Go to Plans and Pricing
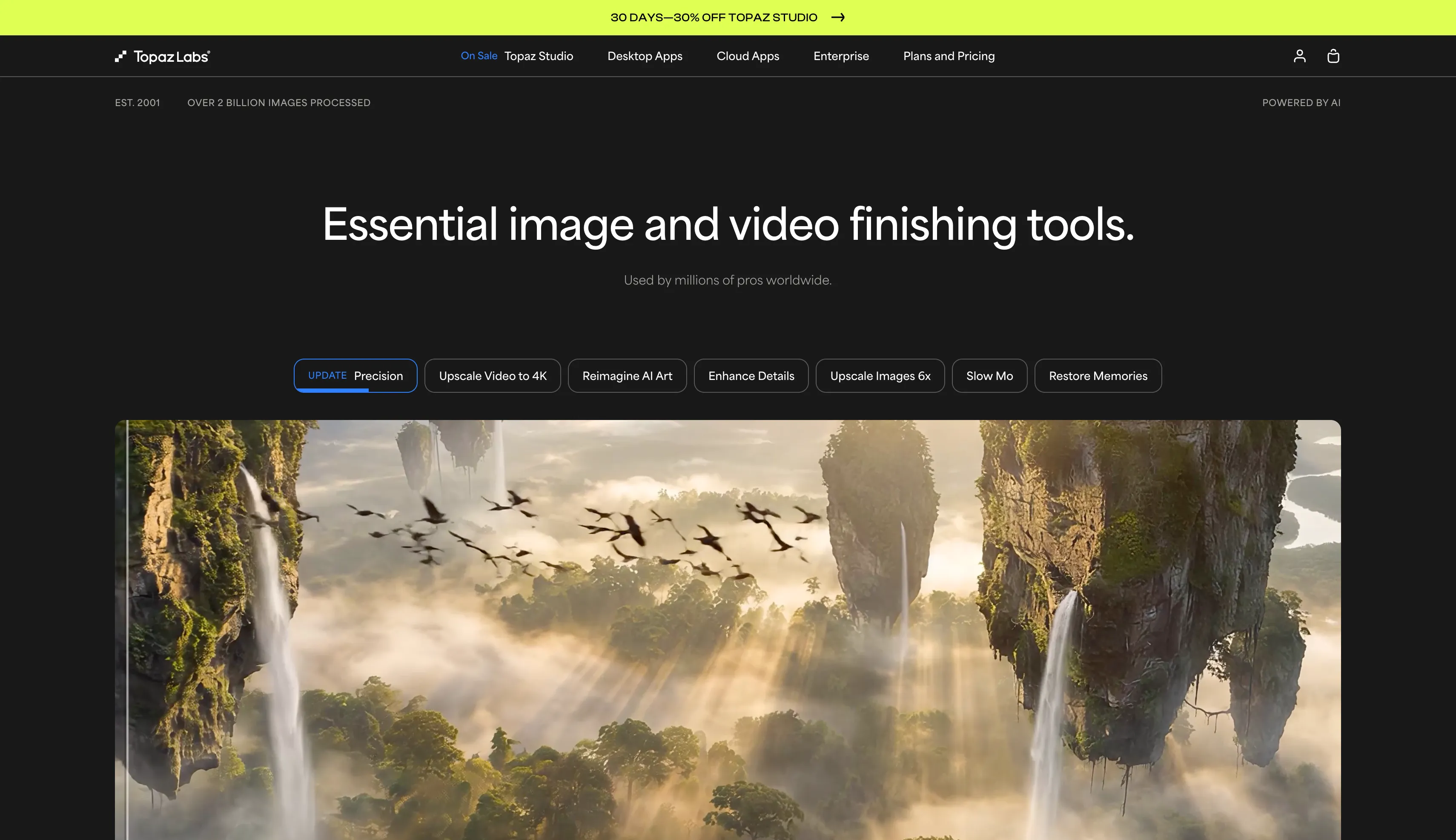 [949, 56]
